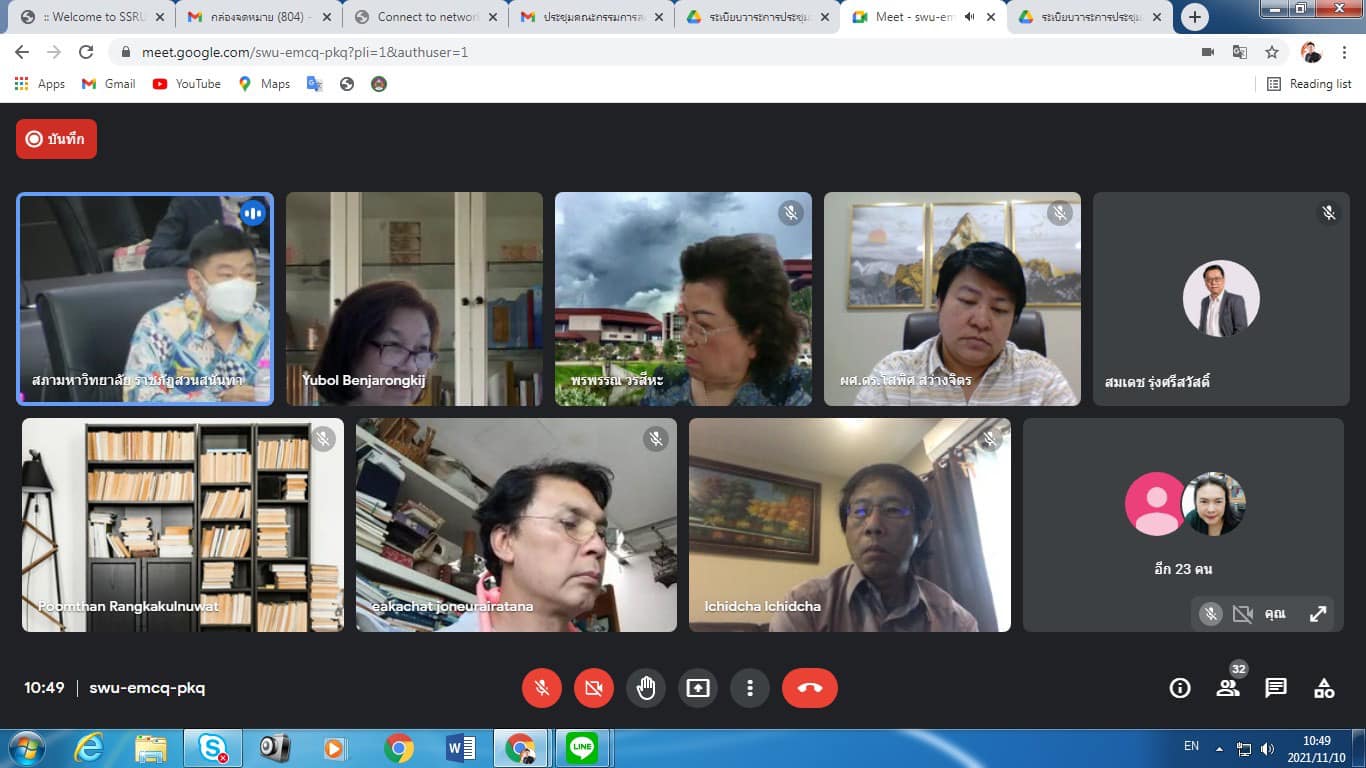1366x768 pixels.
Task: Open the Chrome profile avatar menu
Action: pyautogui.click(x=1310, y=52)
